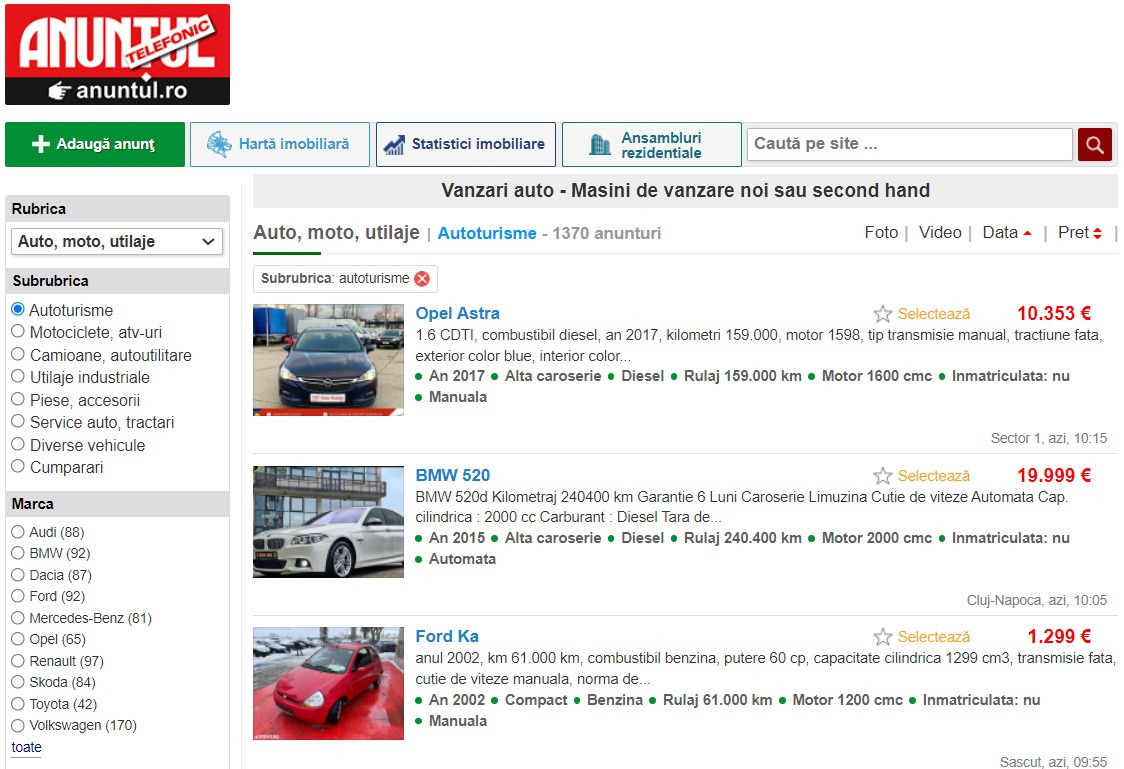Choose Utilaje industriale radio option
This screenshot has width=1124, height=769.
pos(18,376)
